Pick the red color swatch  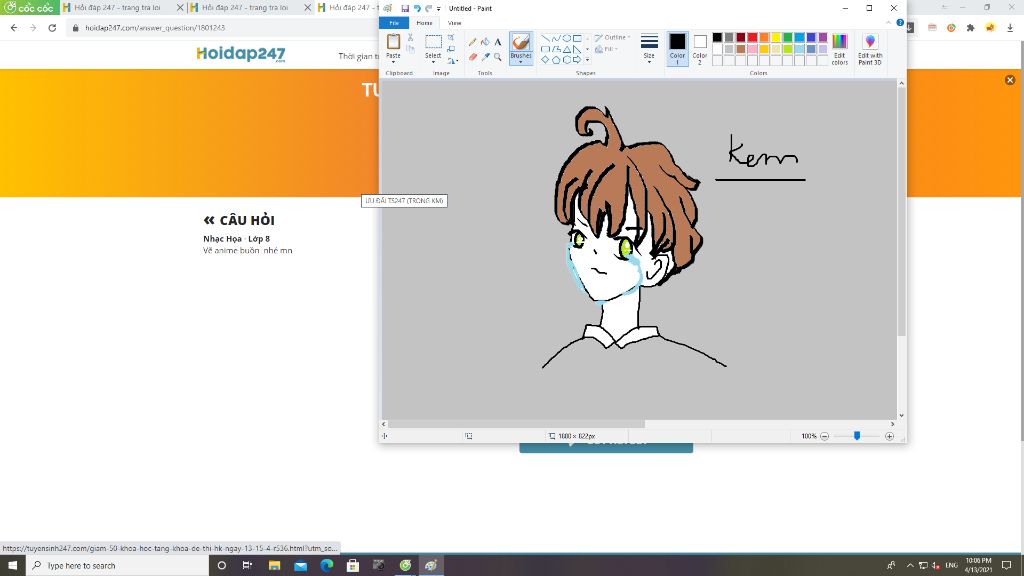click(x=752, y=38)
